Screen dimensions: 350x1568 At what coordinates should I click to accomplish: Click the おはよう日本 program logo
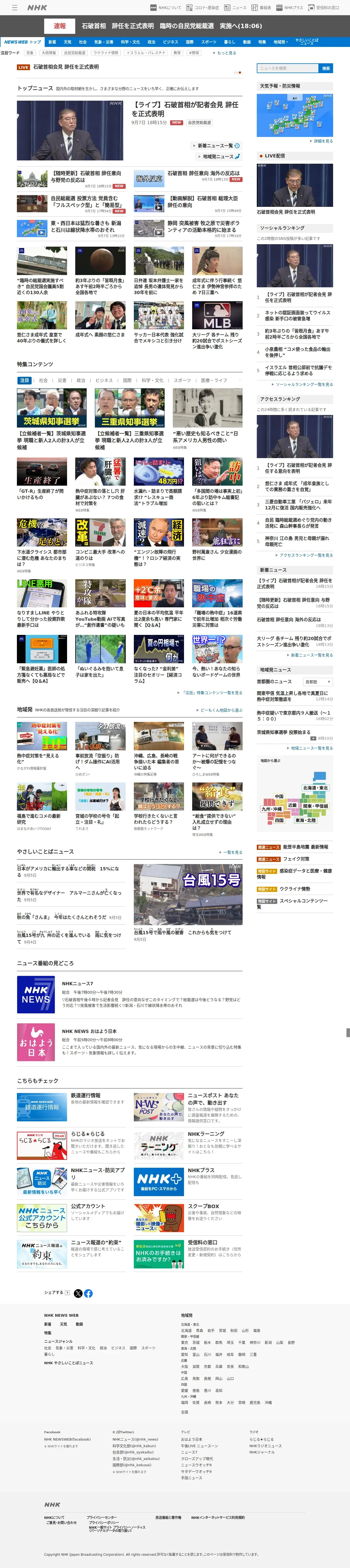coord(36,1042)
